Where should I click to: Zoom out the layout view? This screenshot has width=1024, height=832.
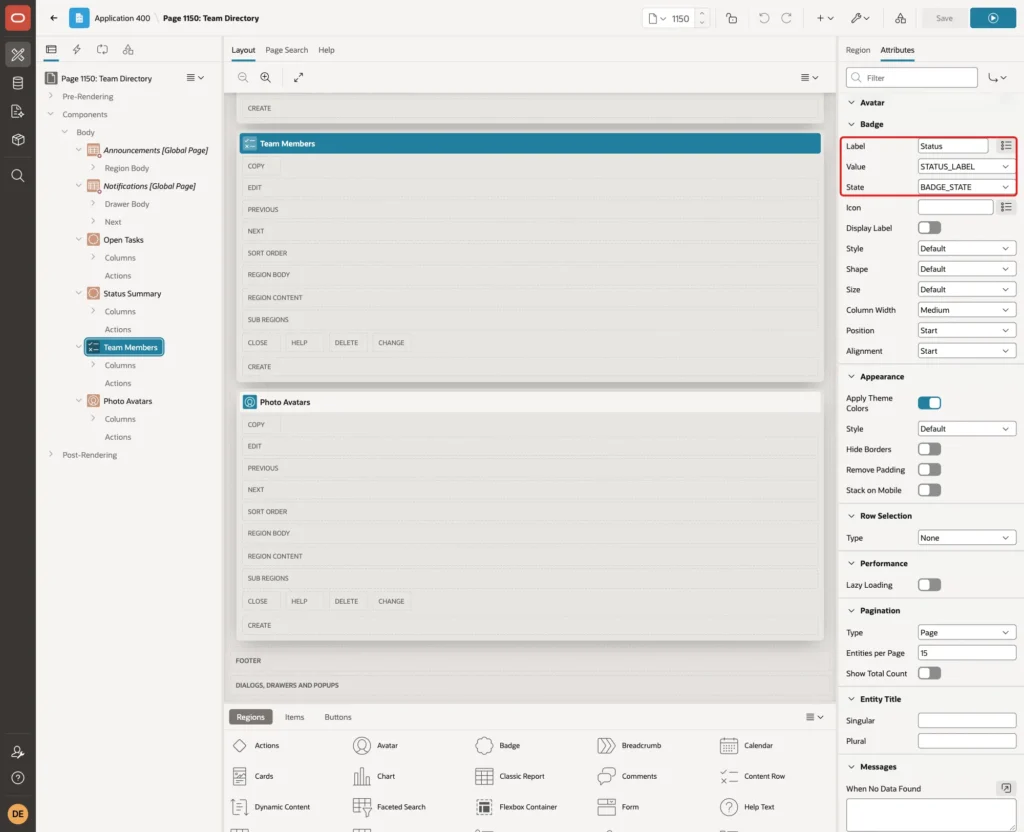coord(243,77)
